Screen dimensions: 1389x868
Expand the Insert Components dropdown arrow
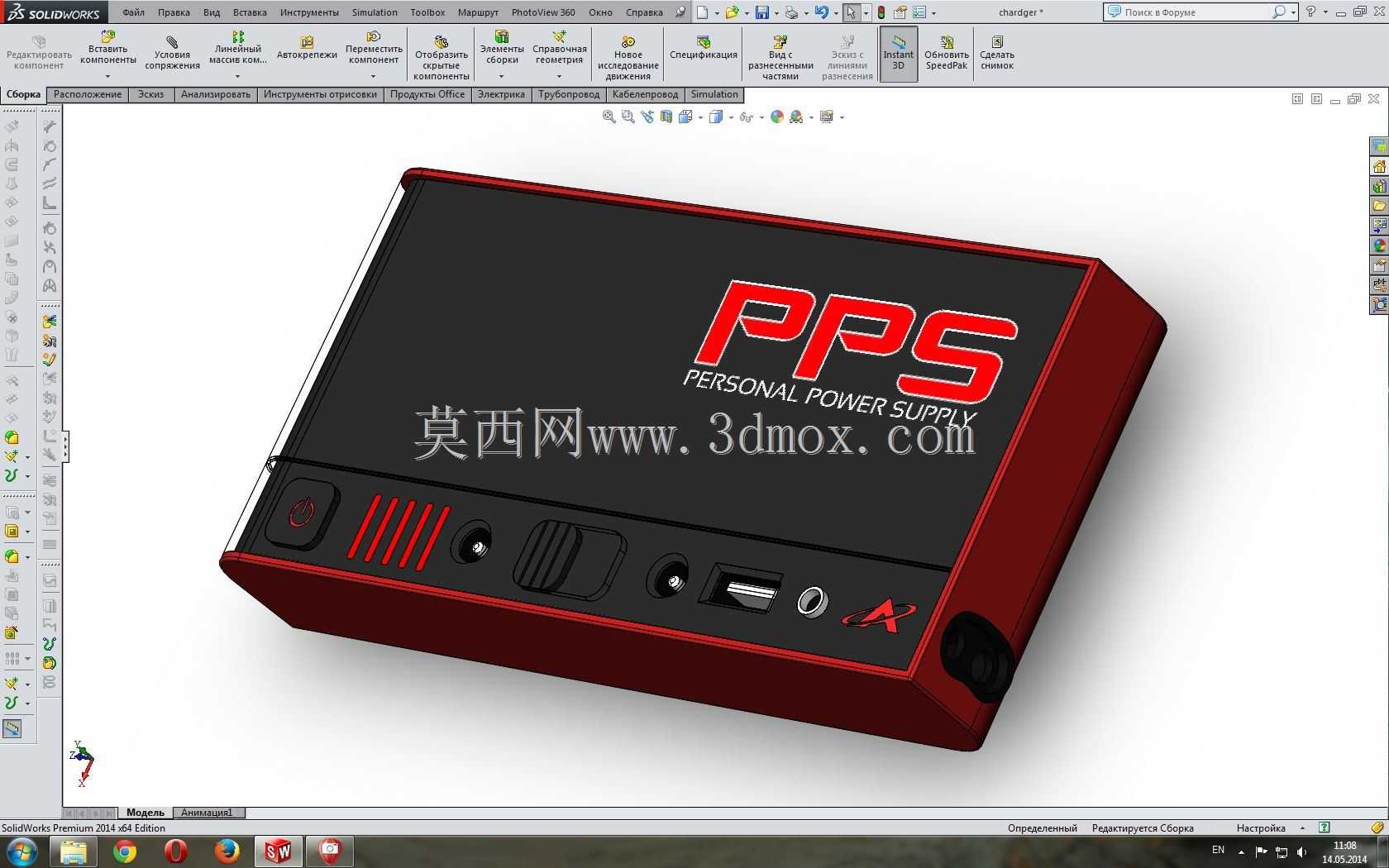(x=108, y=76)
